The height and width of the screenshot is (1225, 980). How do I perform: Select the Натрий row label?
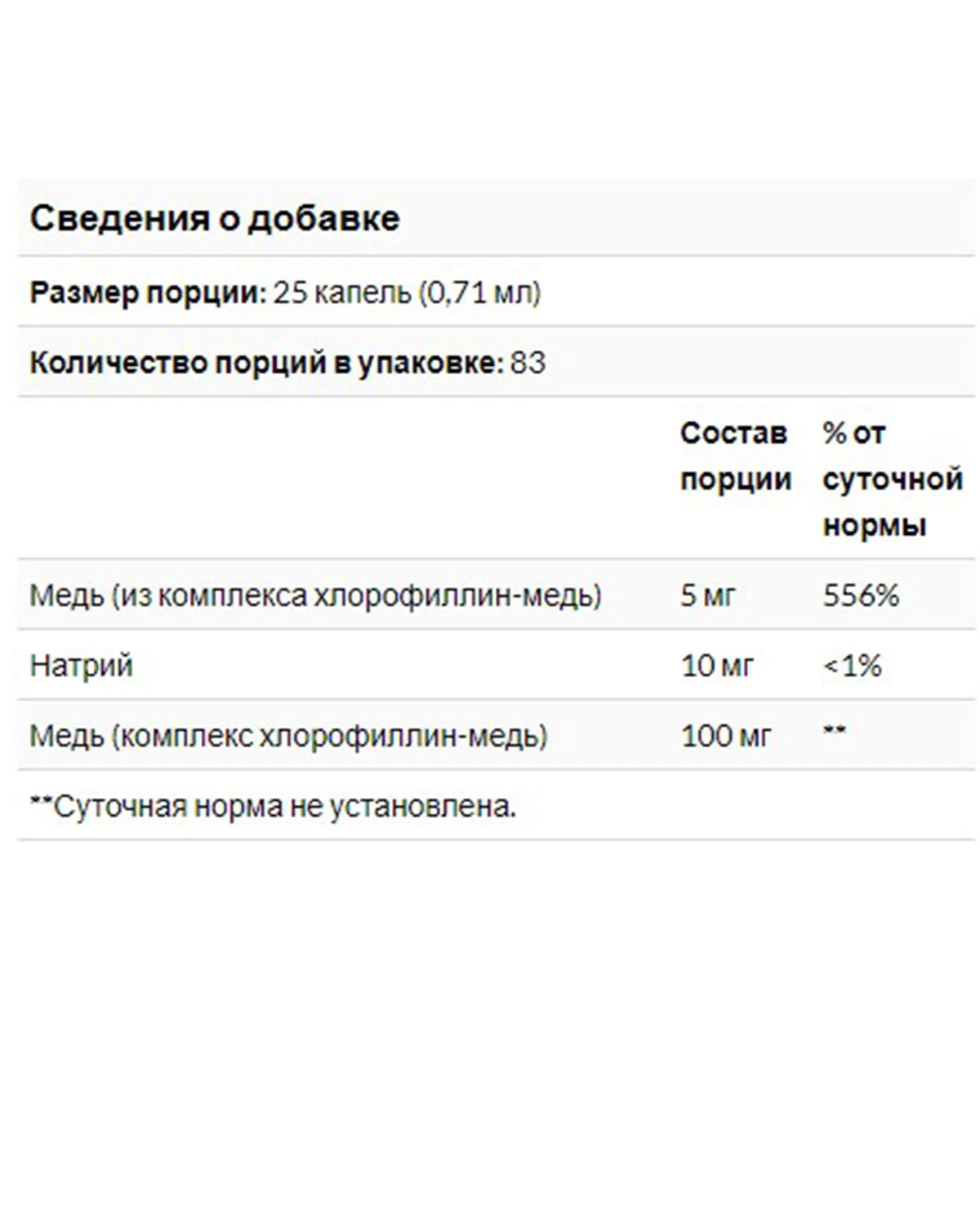(x=81, y=666)
